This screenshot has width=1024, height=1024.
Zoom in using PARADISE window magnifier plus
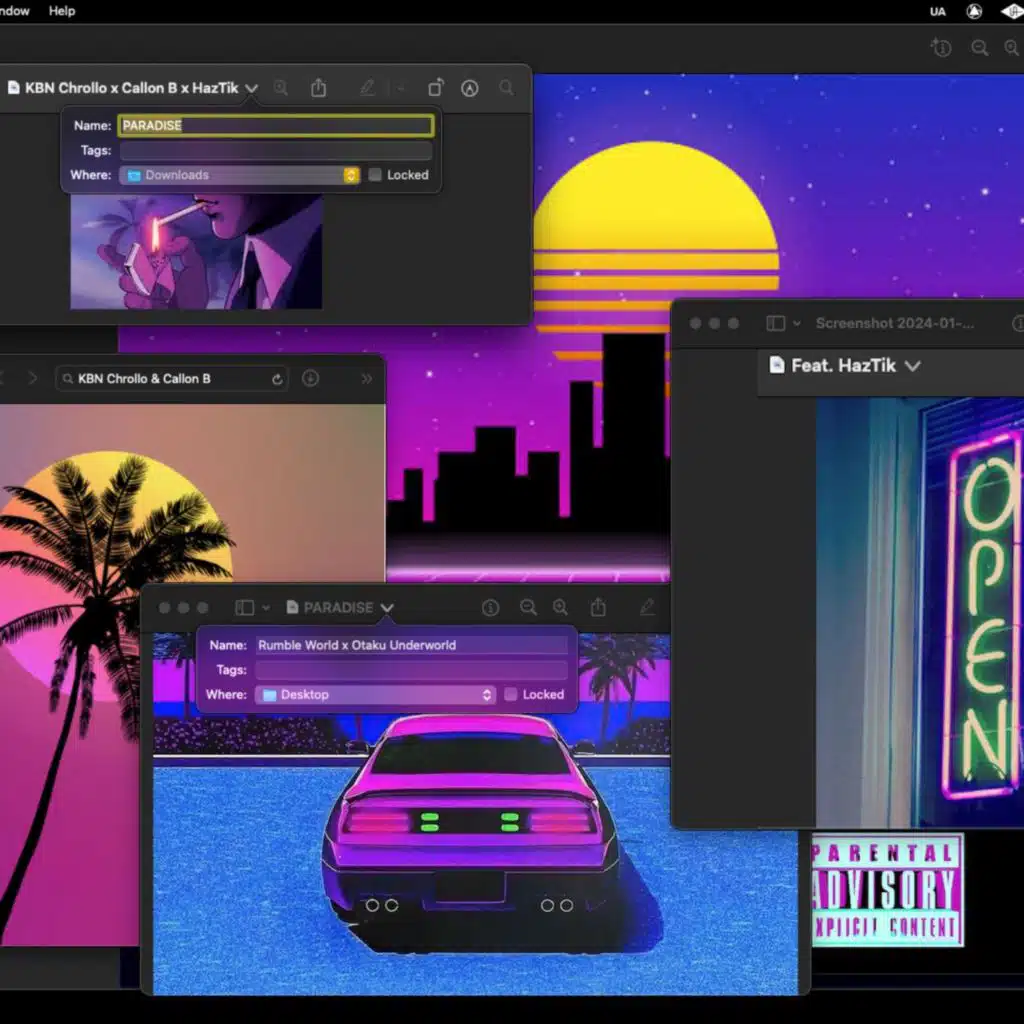560,608
